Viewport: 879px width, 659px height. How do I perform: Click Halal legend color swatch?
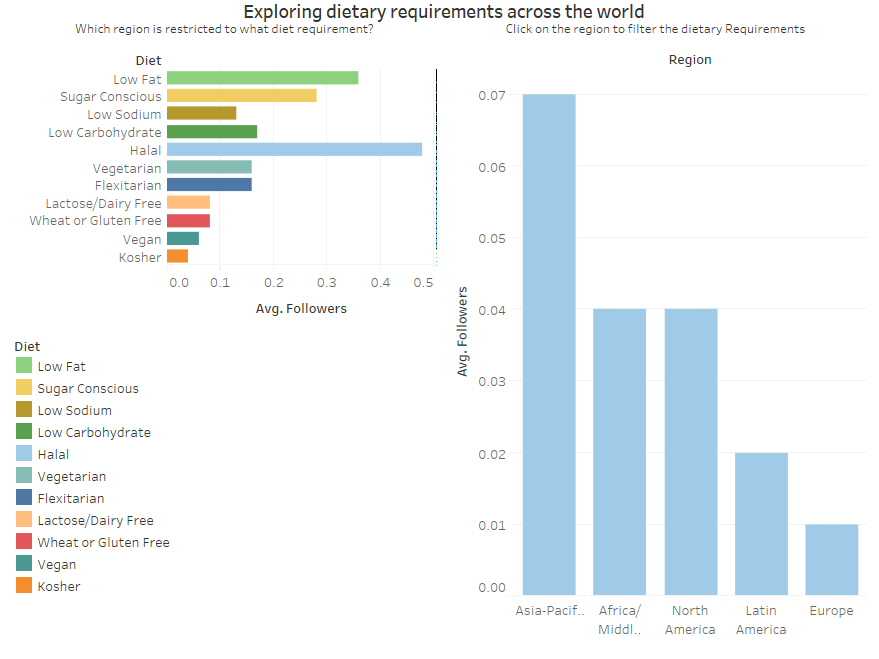(x=24, y=453)
